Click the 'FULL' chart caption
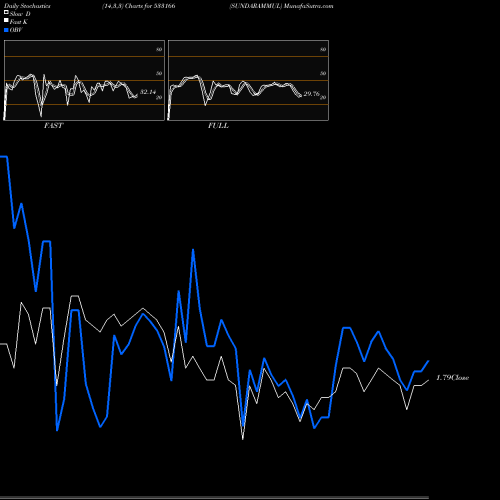 point(218,126)
